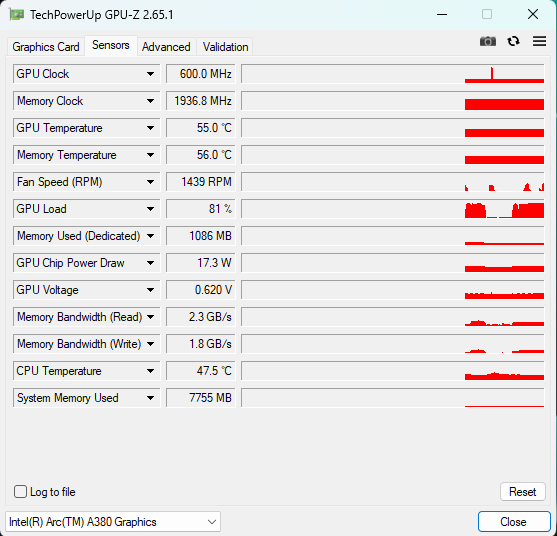The image size is (557, 536).
Task: Click the Reset button
Action: (523, 492)
